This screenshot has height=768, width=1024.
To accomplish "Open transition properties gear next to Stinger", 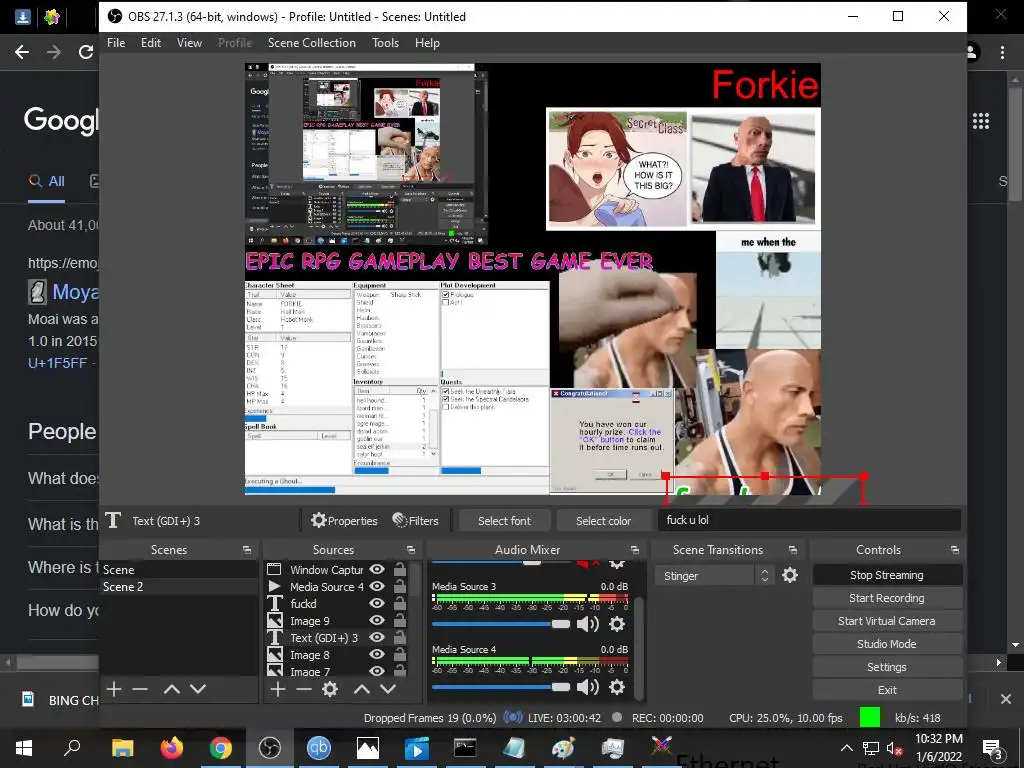I will tap(790, 575).
